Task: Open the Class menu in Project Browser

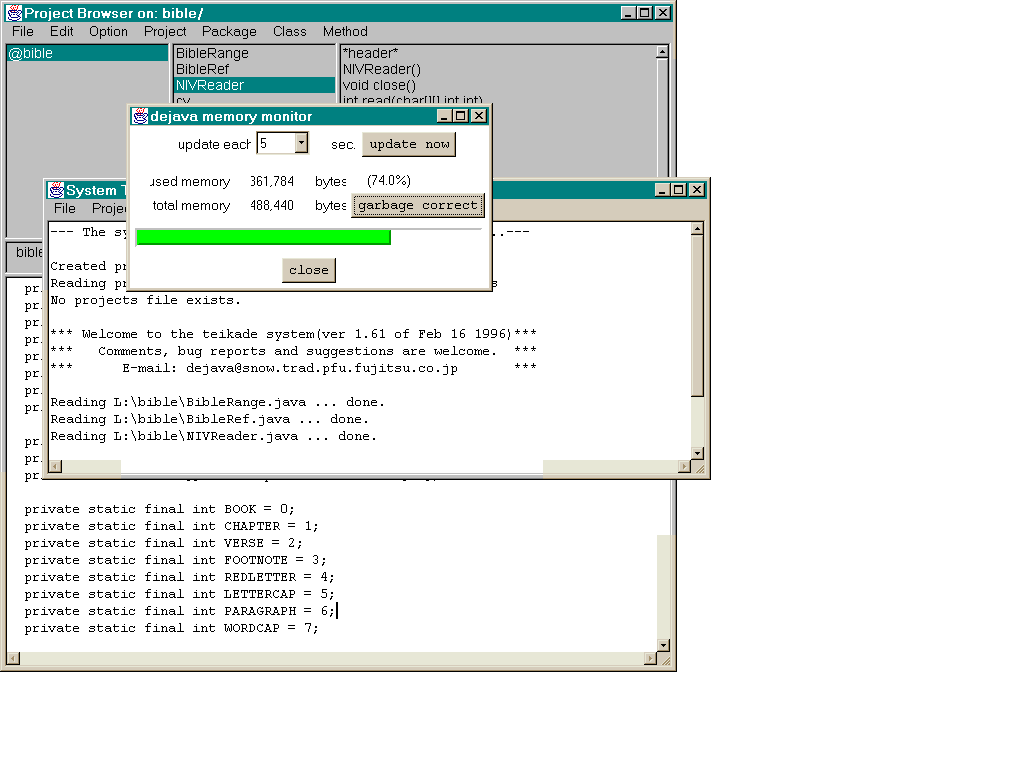Action: click(289, 31)
